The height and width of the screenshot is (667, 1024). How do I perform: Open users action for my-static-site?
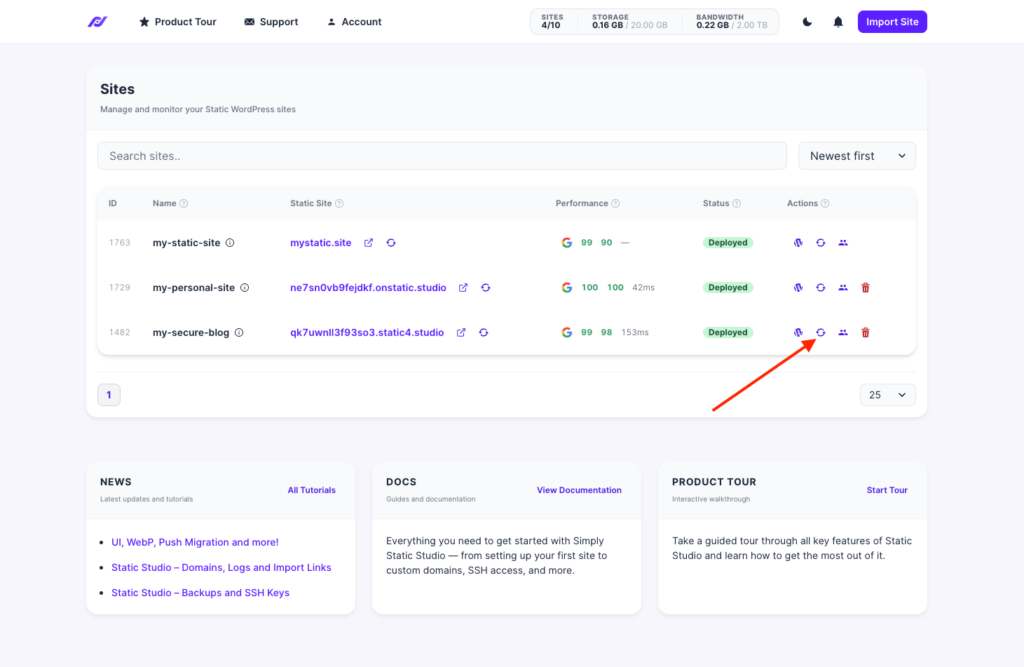click(843, 242)
